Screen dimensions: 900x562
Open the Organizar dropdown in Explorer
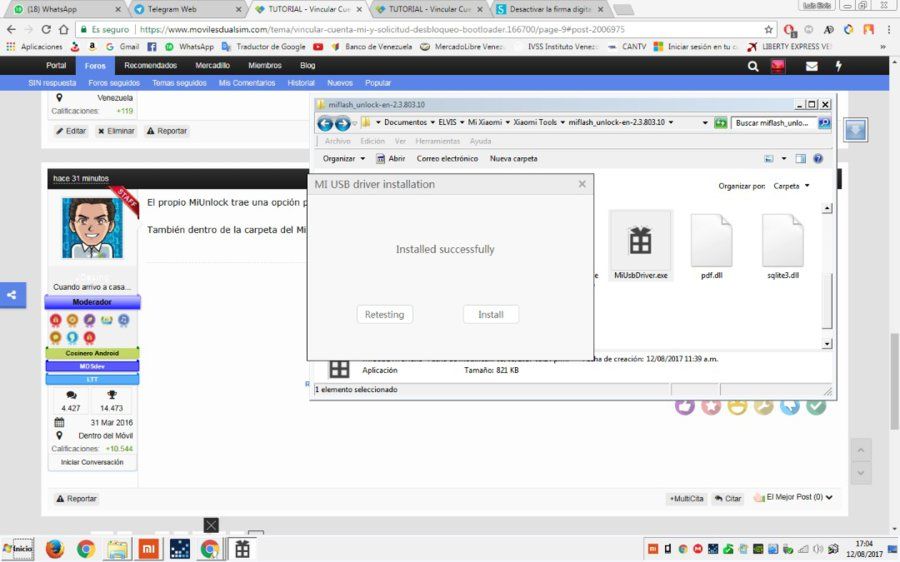coord(343,158)
